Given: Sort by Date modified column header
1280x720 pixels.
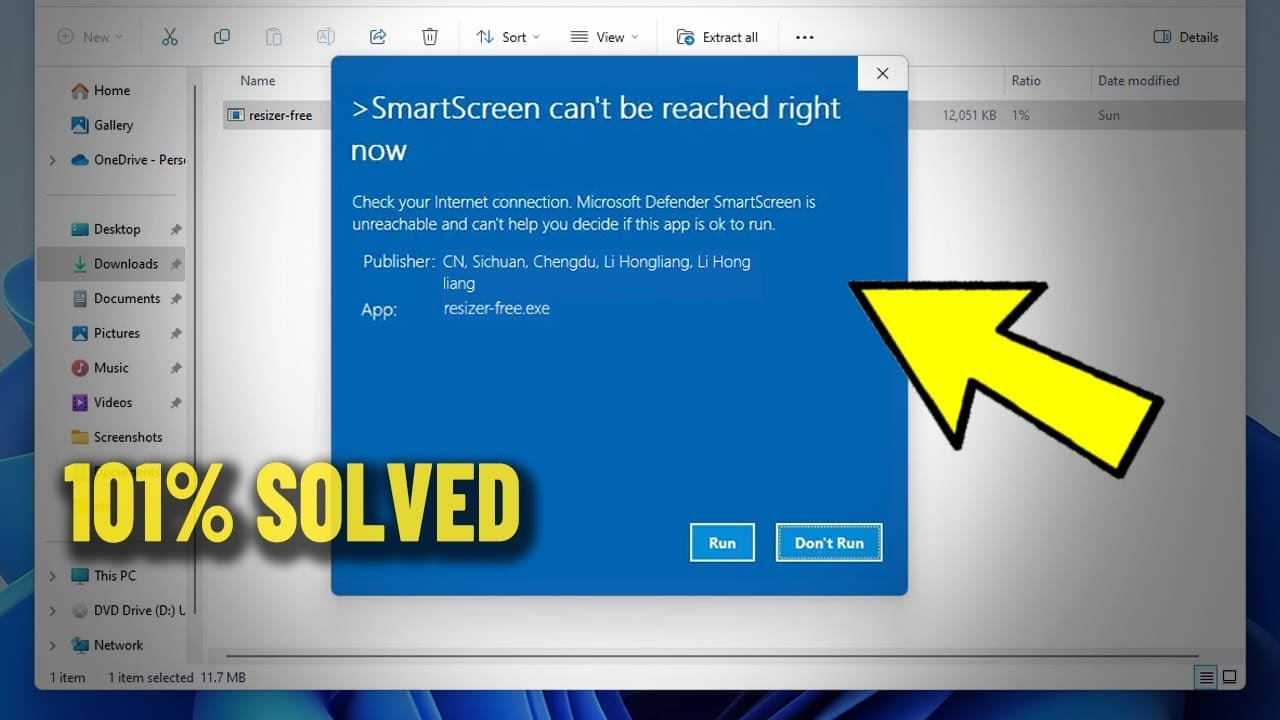Looking at the screenshot, I should click(x=1138, y=81).
